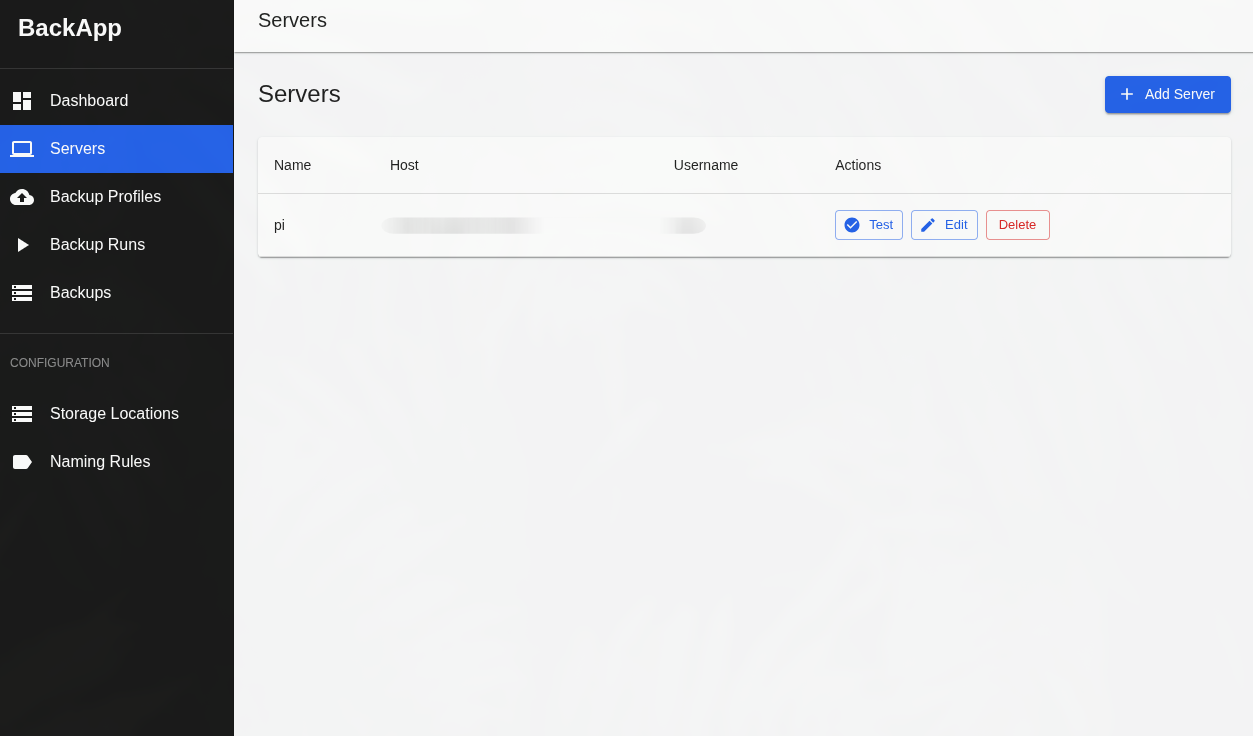Click the Backups storage icon

point(22,293)
